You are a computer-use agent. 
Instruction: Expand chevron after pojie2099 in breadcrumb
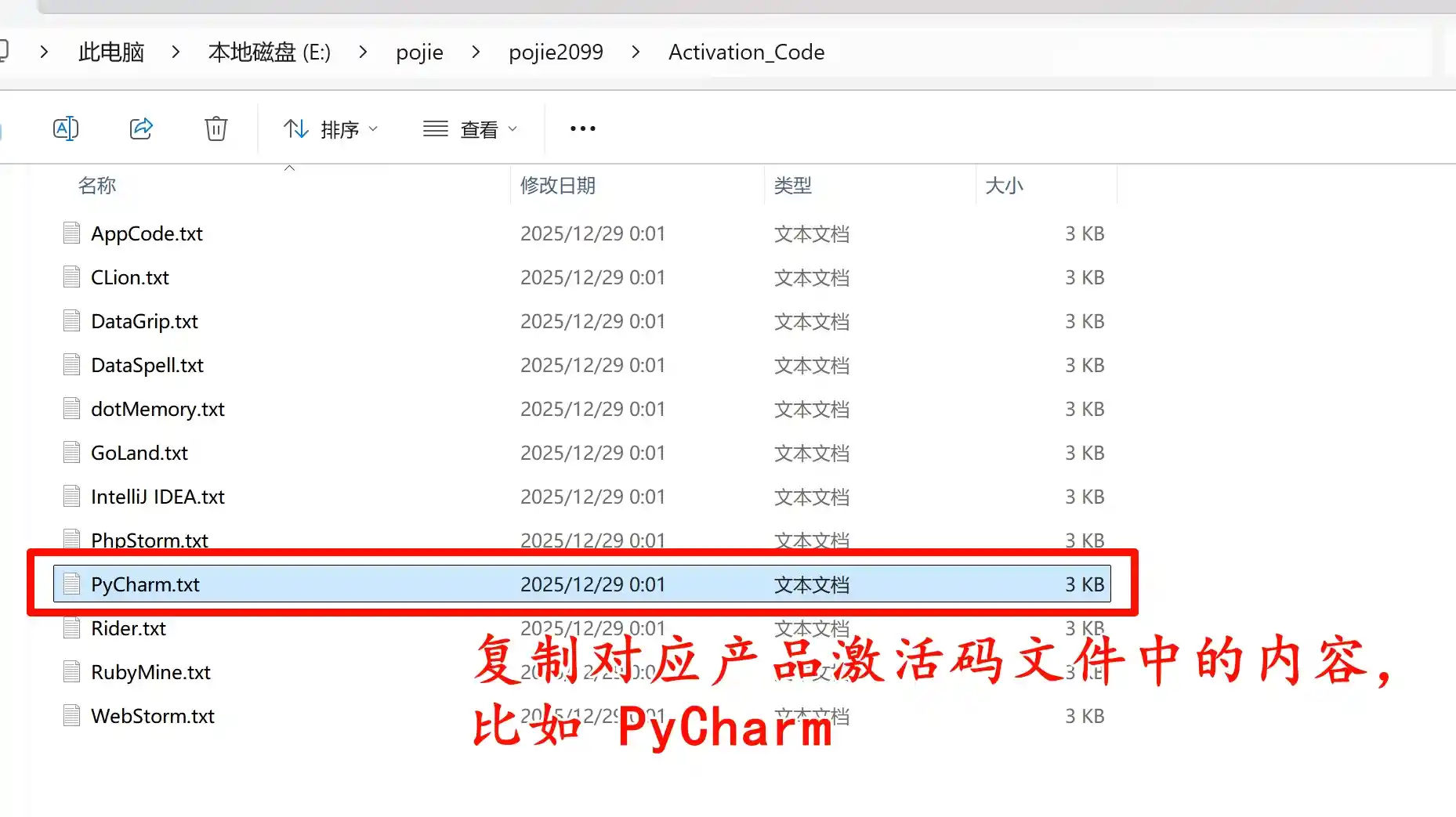coord(636,52)
